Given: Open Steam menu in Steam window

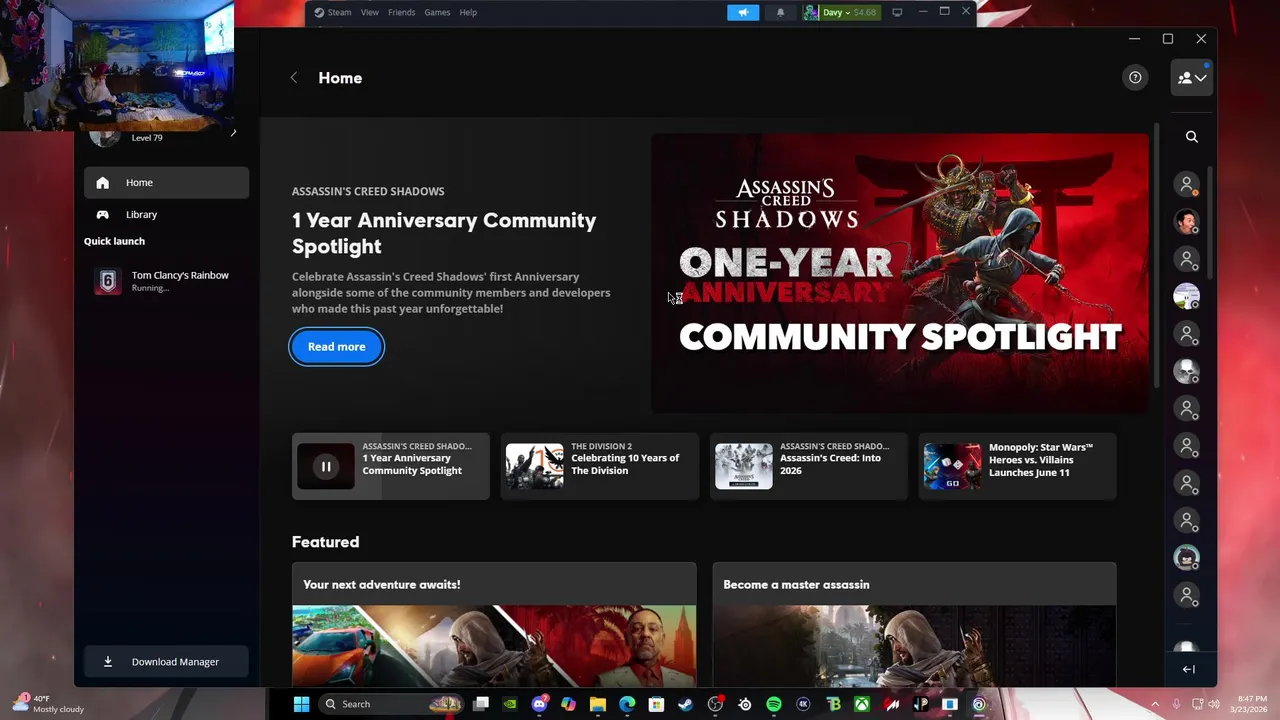Looking at the screenshot, I should pos(333,12).
